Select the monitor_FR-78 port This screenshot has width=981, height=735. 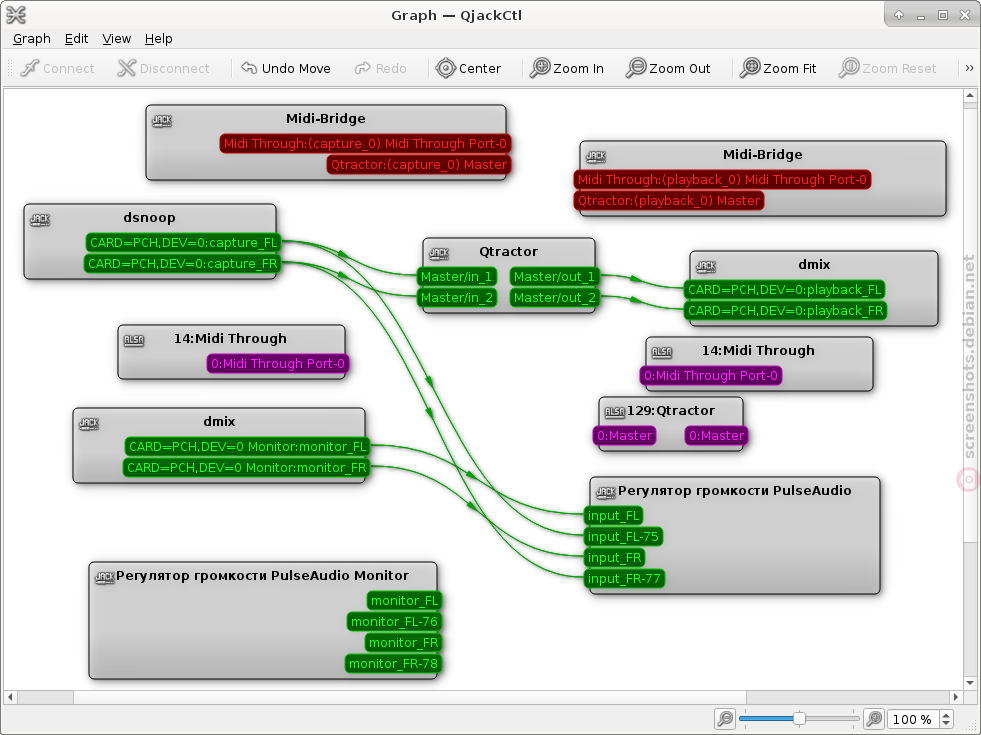click(394, 664)
